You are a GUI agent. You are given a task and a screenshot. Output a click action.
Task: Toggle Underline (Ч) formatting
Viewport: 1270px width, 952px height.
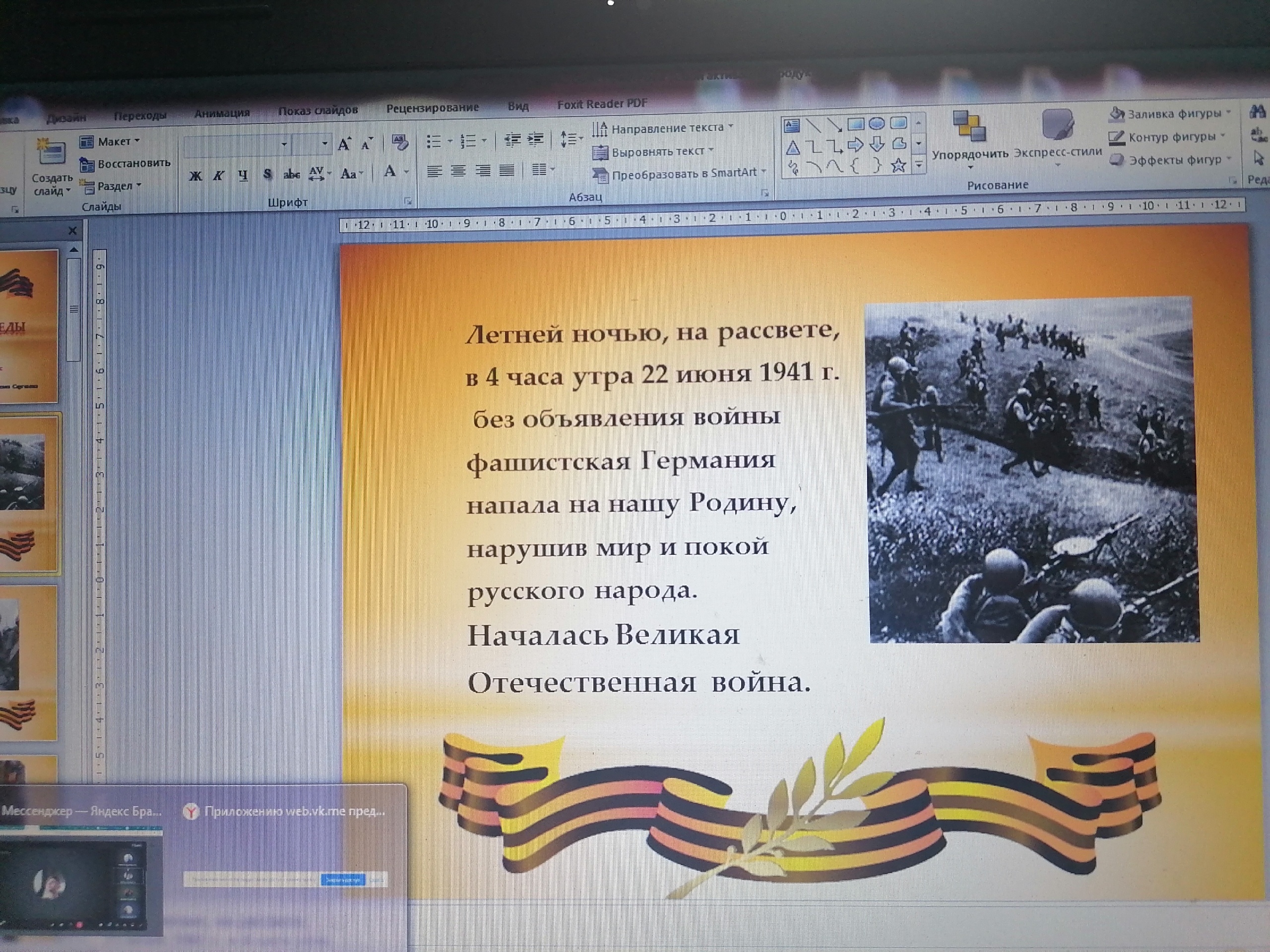tap(243, 175)
